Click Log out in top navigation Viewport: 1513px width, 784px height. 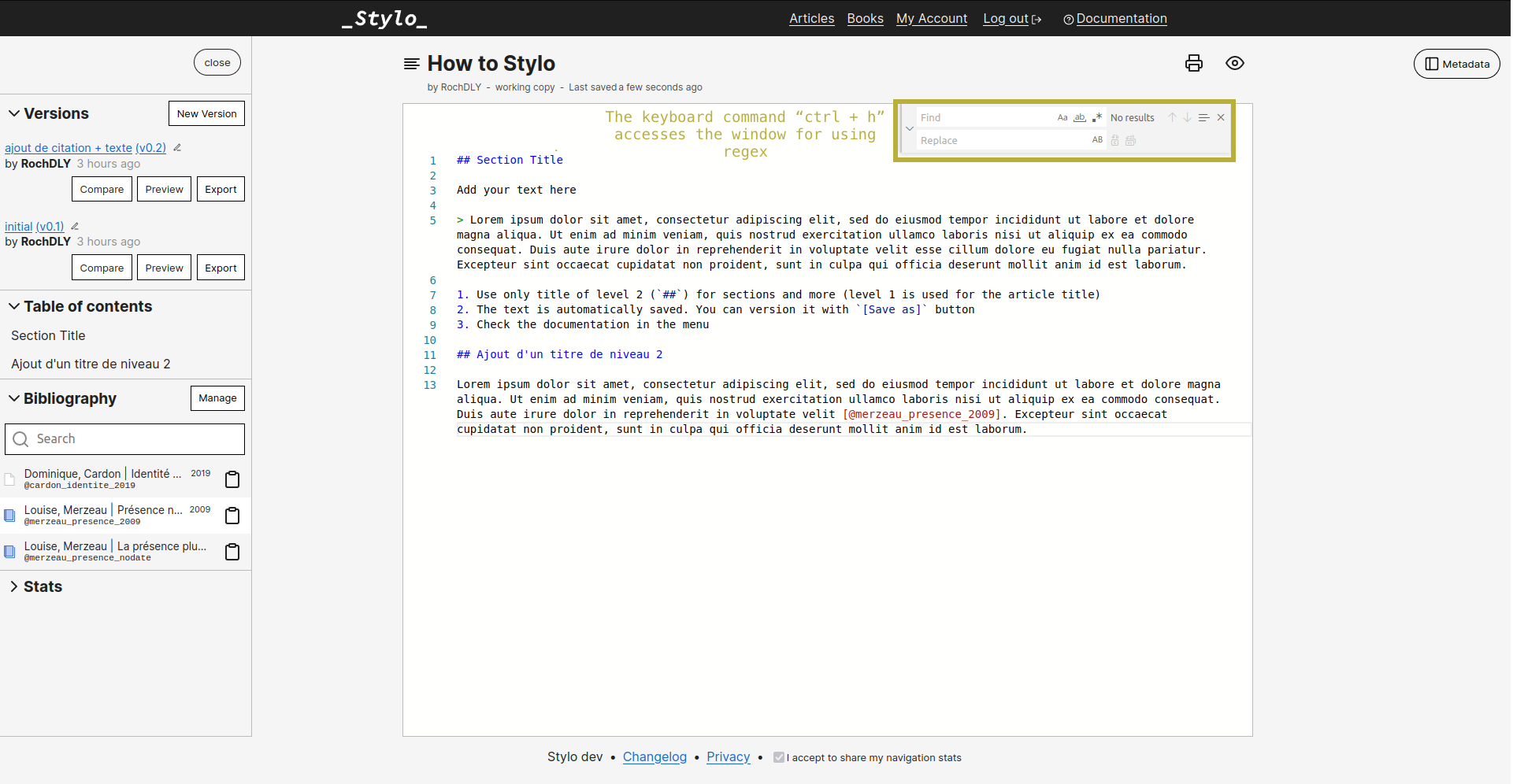click(1006, 18)
